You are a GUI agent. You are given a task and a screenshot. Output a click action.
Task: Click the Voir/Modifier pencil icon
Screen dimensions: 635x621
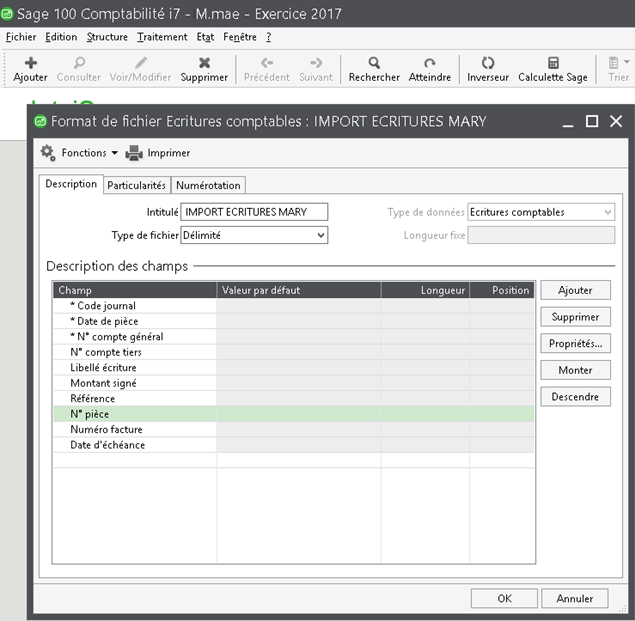(x=141, y=63)
